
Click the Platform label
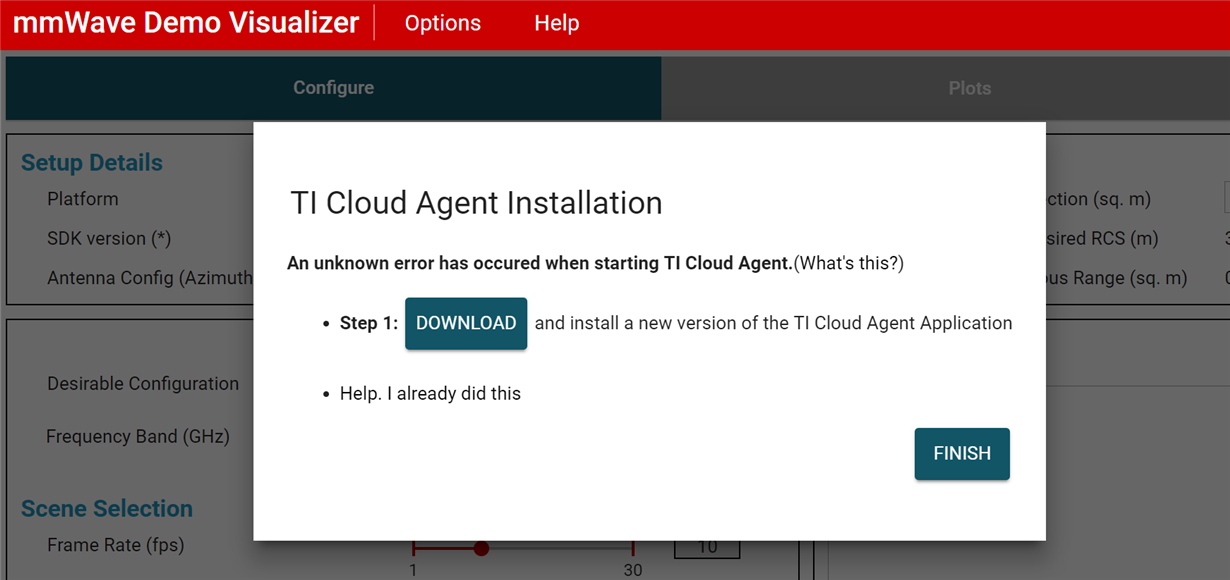tap(83, 199)
